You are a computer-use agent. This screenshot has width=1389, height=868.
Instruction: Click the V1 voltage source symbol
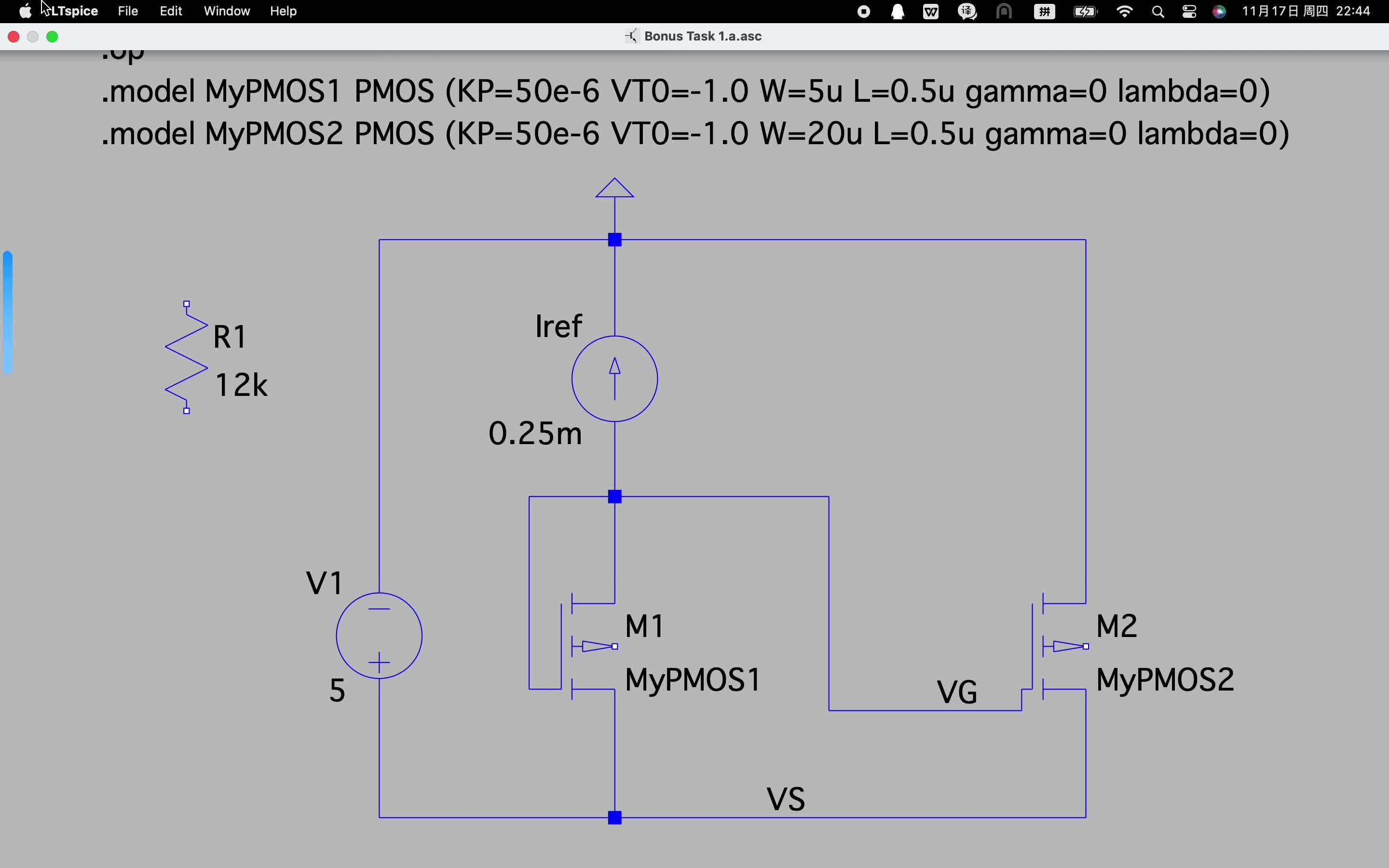379,636
